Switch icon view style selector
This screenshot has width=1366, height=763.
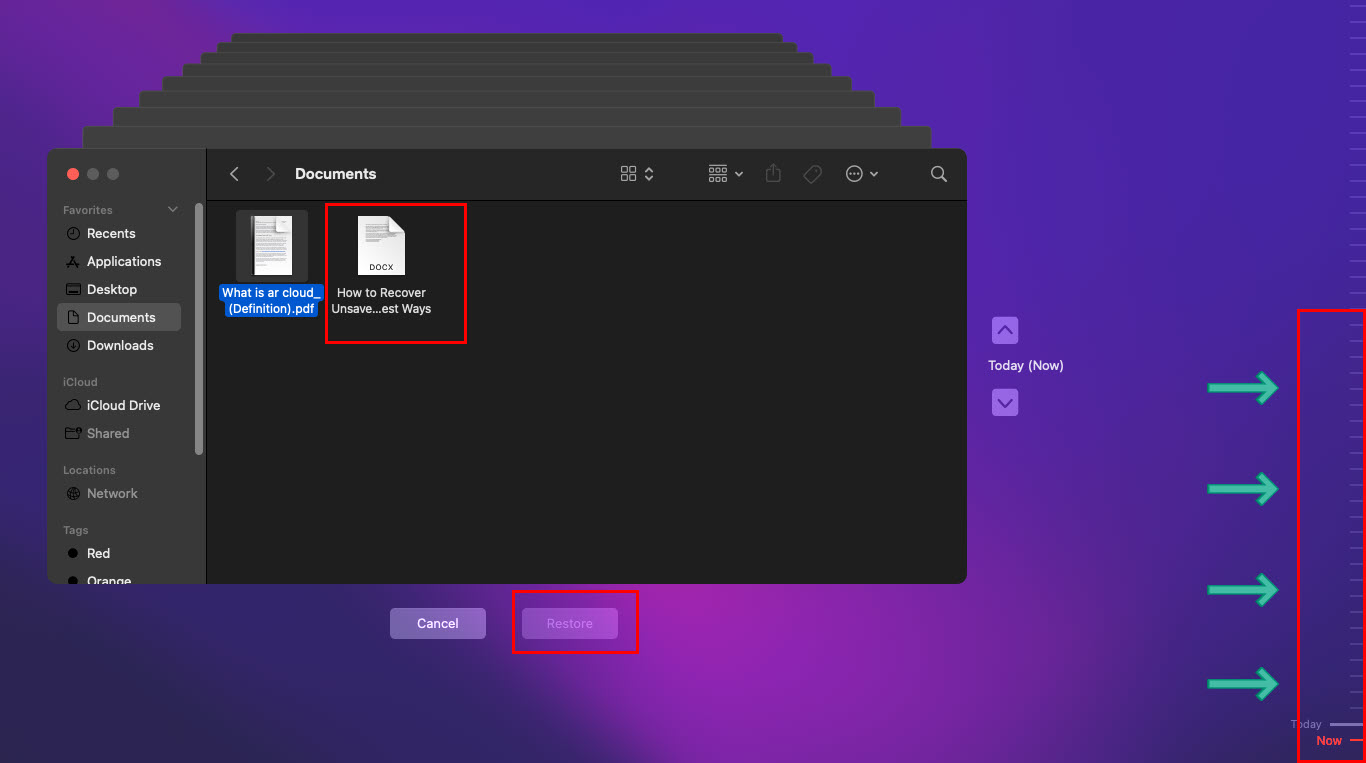pyautogui.click(x=637, y=174)
